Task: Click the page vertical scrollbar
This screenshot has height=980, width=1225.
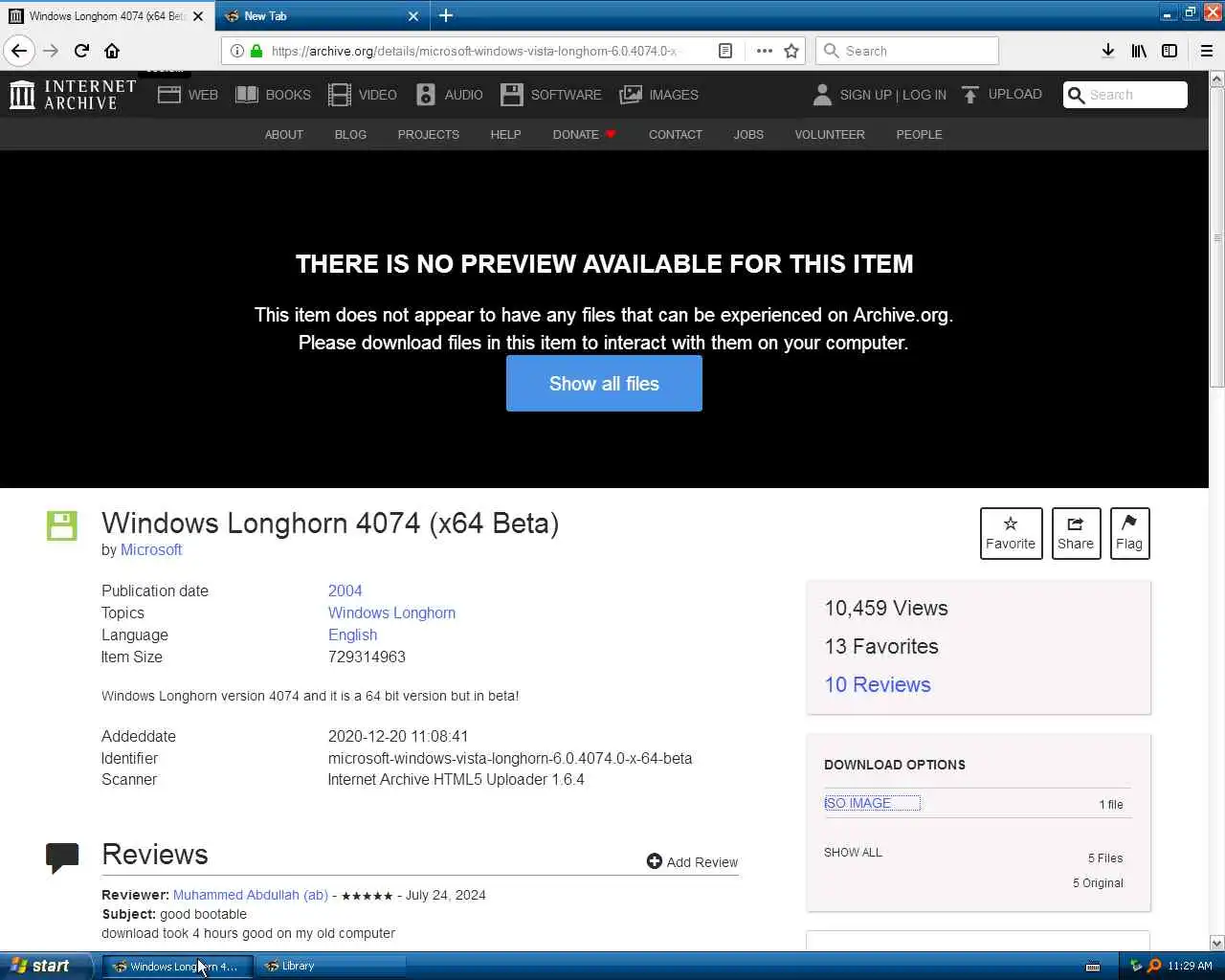Action: pyautogui.click(x=1216, y=239)
